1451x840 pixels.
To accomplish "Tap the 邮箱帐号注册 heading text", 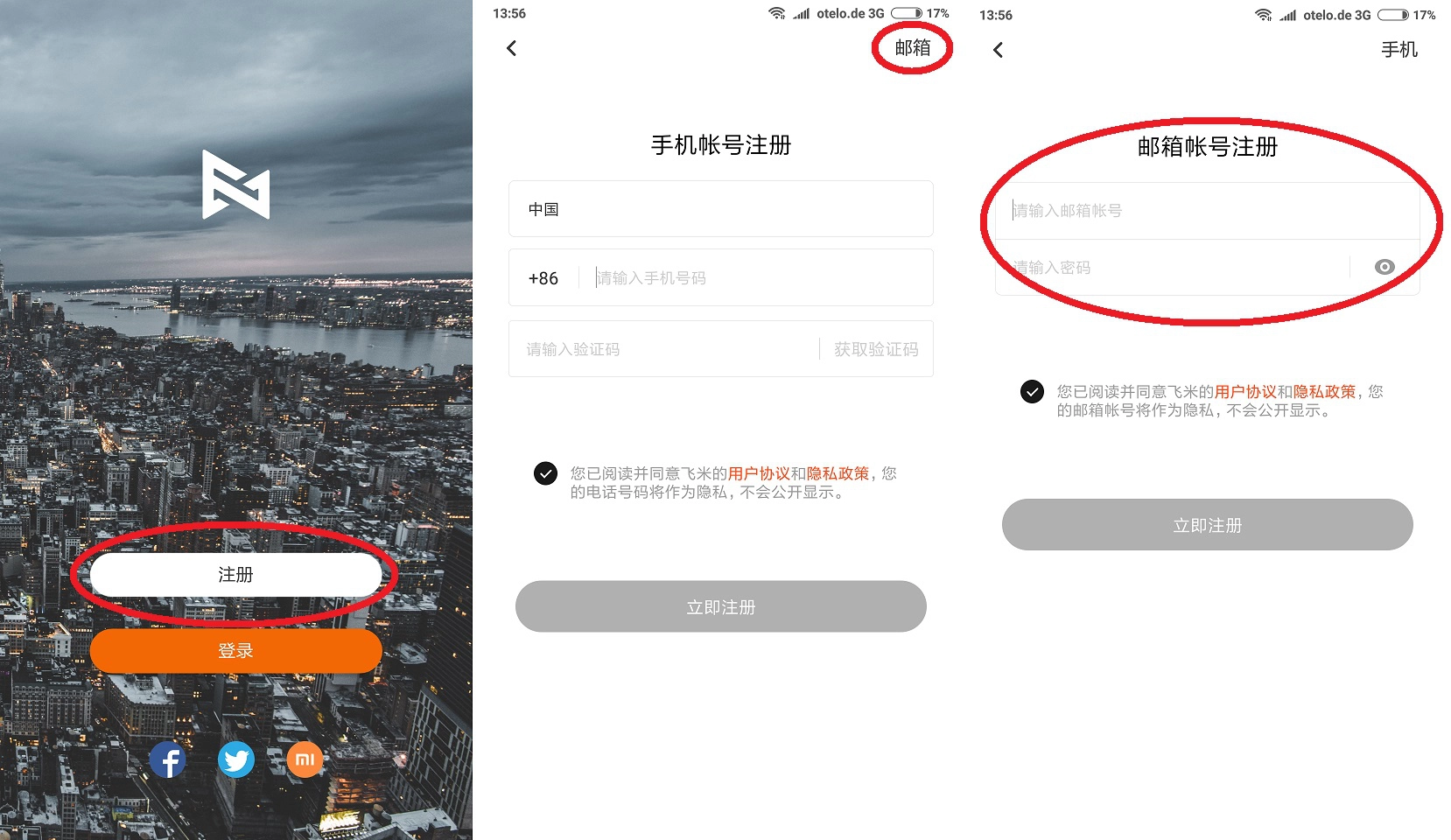I will tap(1208, 147).
